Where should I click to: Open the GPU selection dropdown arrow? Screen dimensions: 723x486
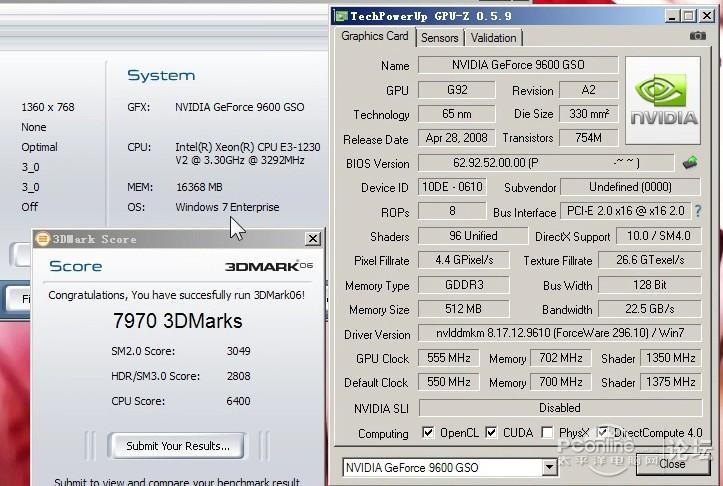549,468
